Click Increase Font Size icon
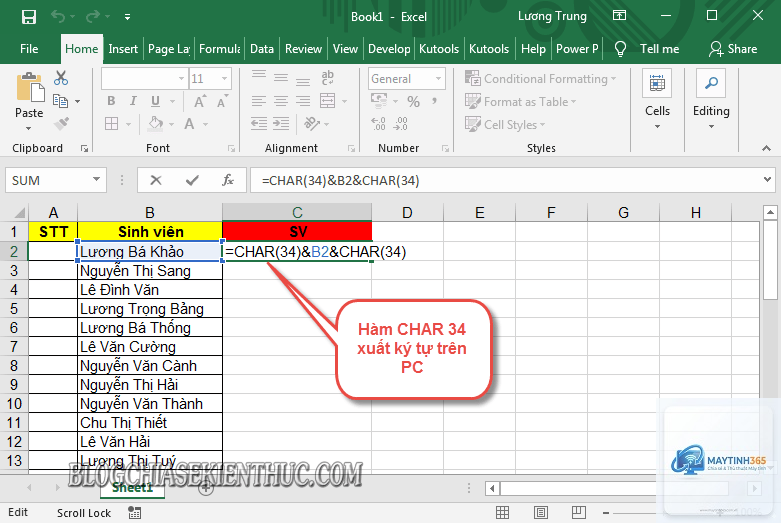This screenshot has height=523, width=781. click(x=200, y=102)
